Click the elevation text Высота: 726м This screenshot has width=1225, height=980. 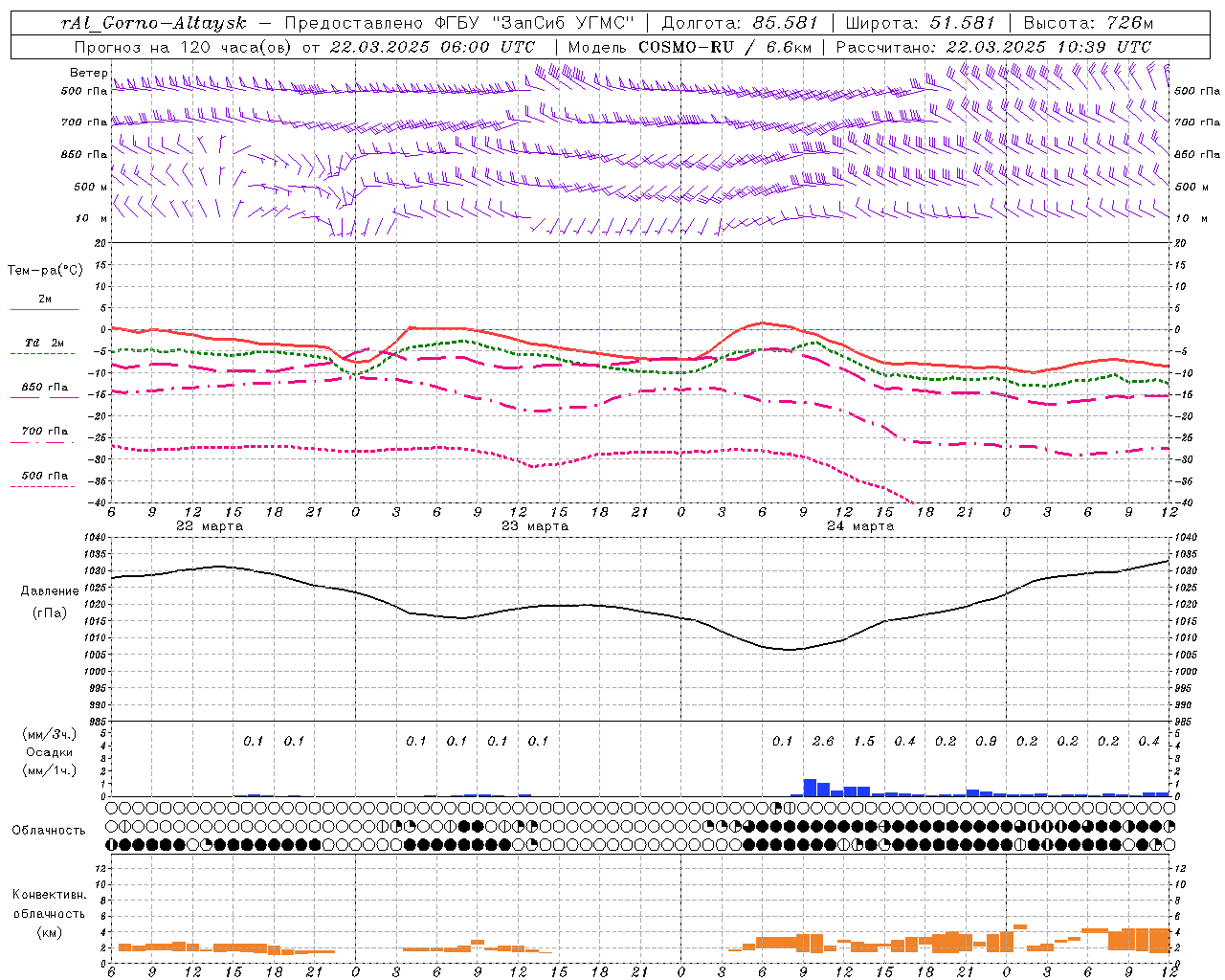[1088, 23]
